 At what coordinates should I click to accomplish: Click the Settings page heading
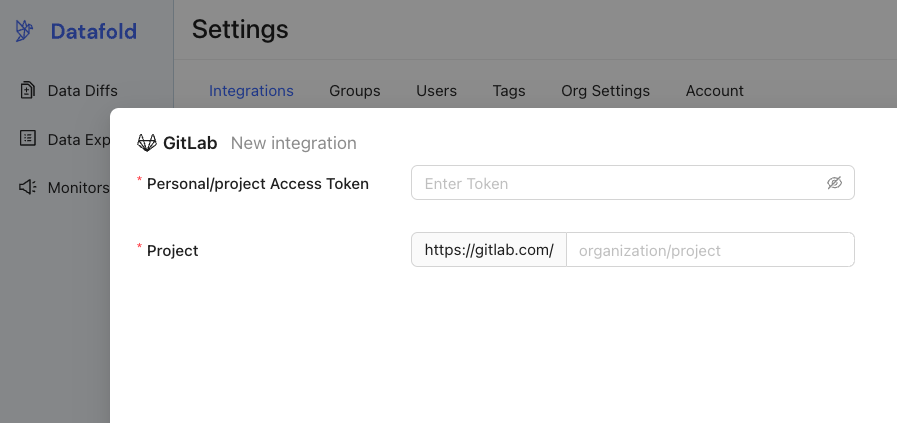[x=240, y=30]
